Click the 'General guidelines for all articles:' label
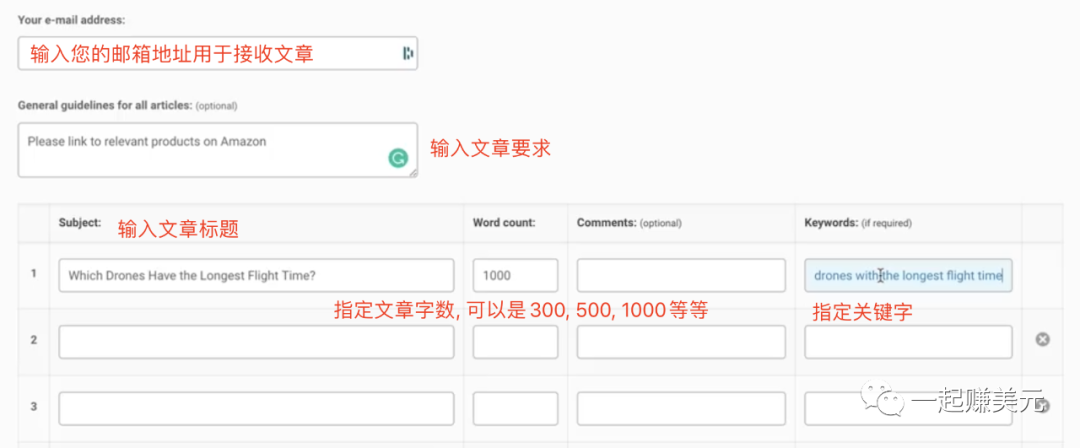Image resolution: width=1080 pixels, height=448 pixels. 105,105
